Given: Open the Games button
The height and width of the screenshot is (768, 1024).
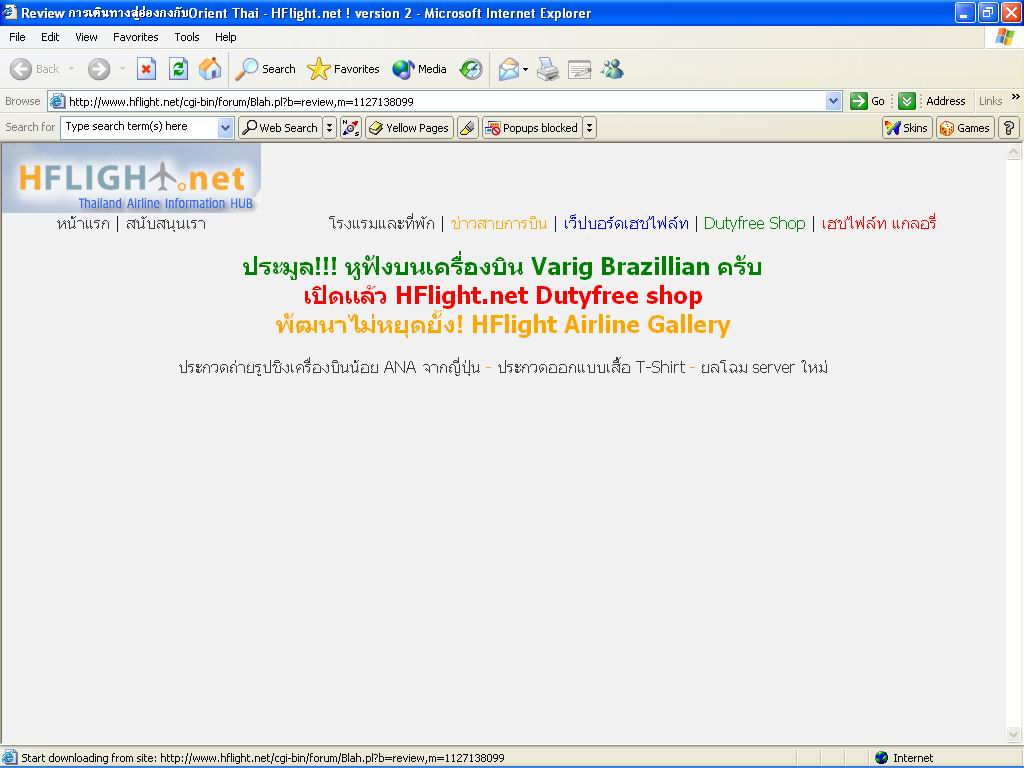Looking at the screenshot, I should [x=965, y=128].
